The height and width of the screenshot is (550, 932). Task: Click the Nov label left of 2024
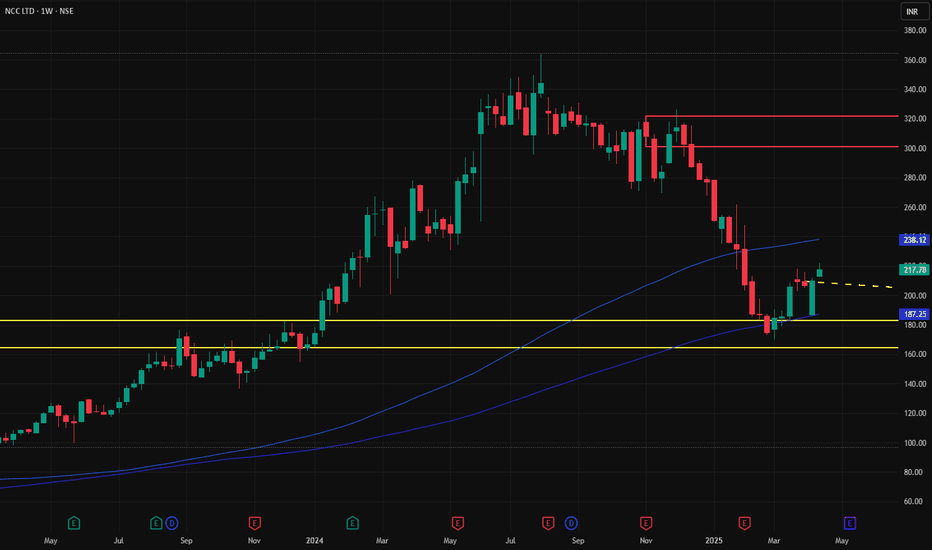(x=254, y=540)
